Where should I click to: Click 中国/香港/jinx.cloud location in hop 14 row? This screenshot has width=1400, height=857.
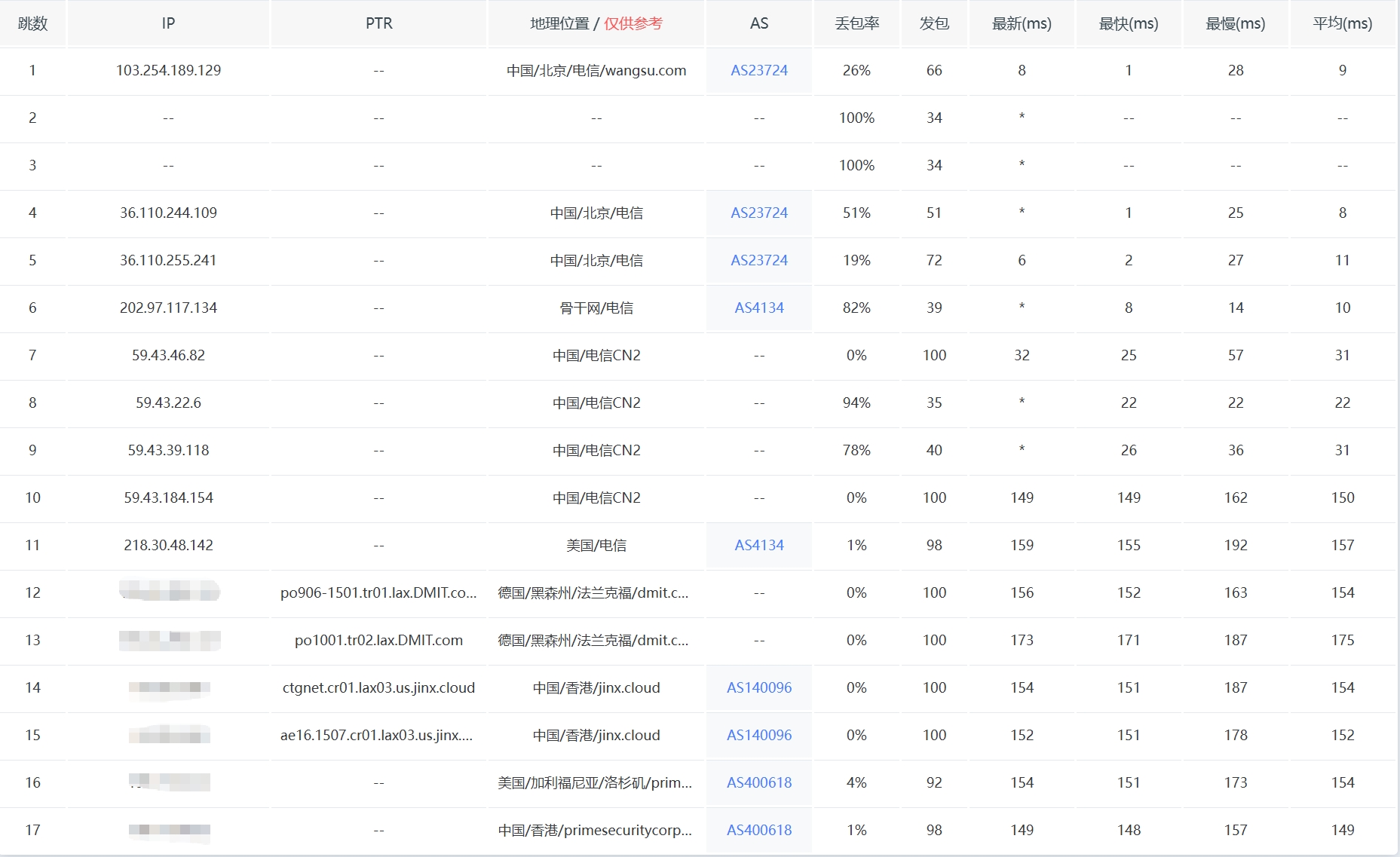(x=596, y=687)
